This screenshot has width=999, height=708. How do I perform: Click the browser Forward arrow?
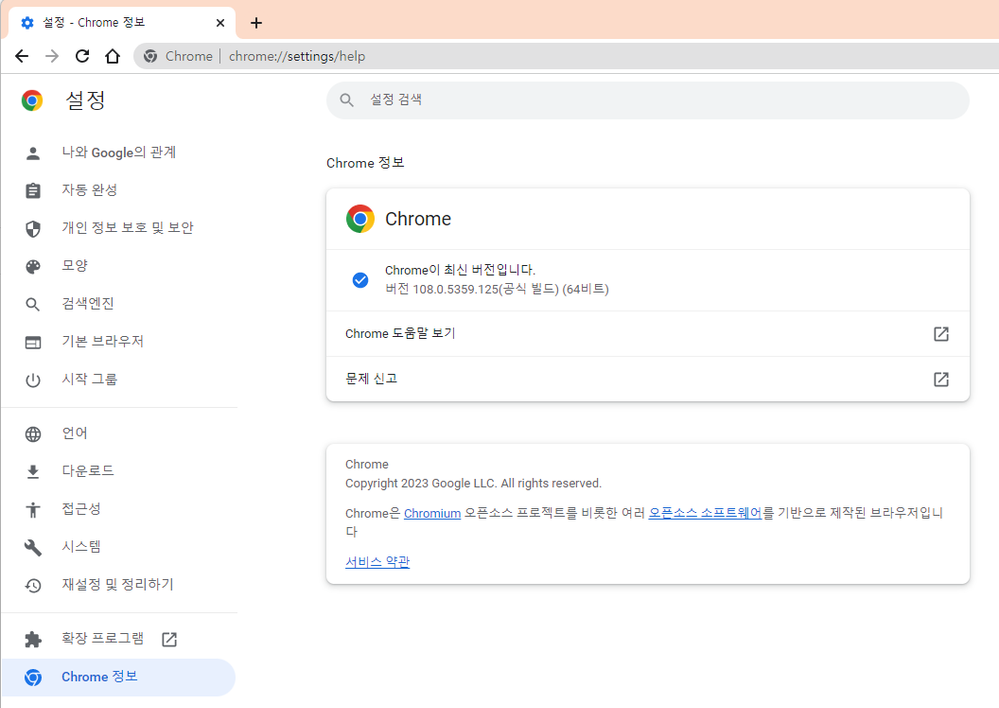point(52,56)
